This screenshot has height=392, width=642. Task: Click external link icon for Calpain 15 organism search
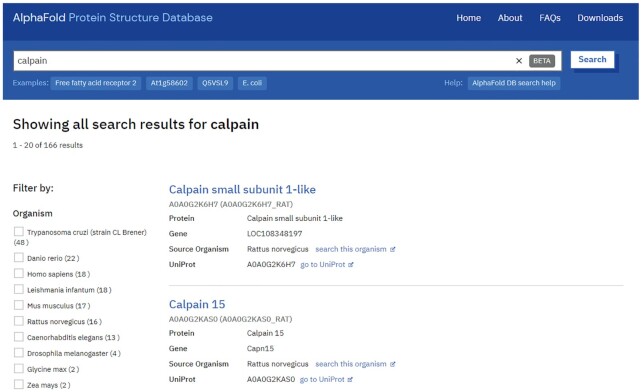[392, 364]
